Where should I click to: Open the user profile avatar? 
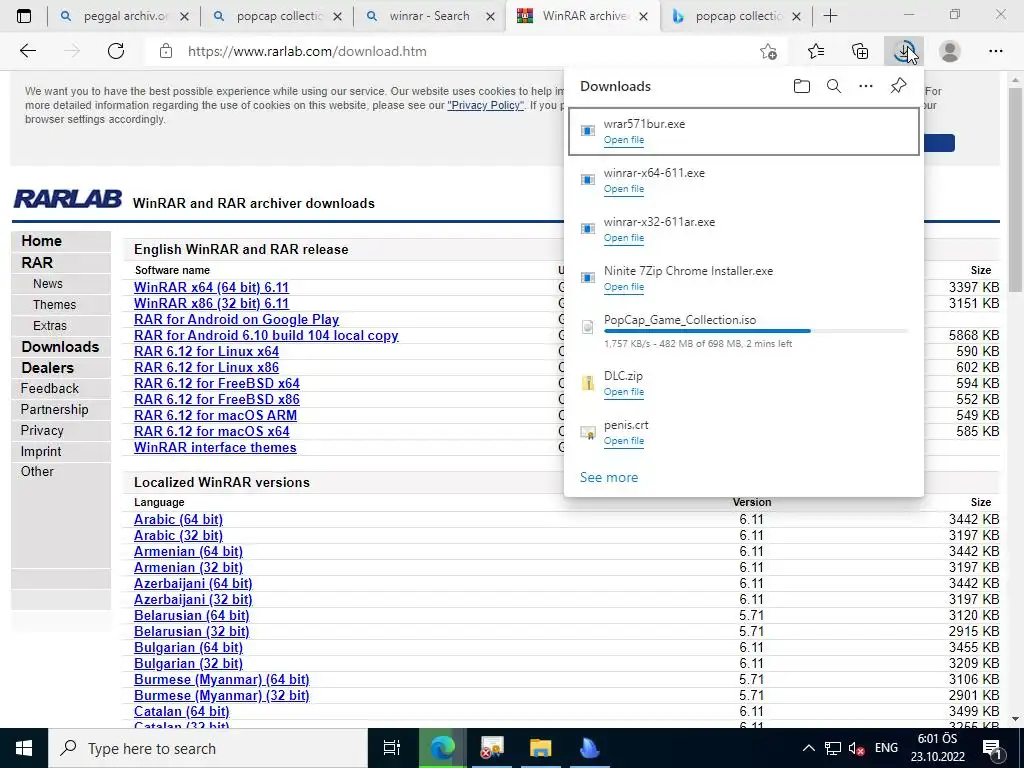pyautogui.click(x=950, y=51)
